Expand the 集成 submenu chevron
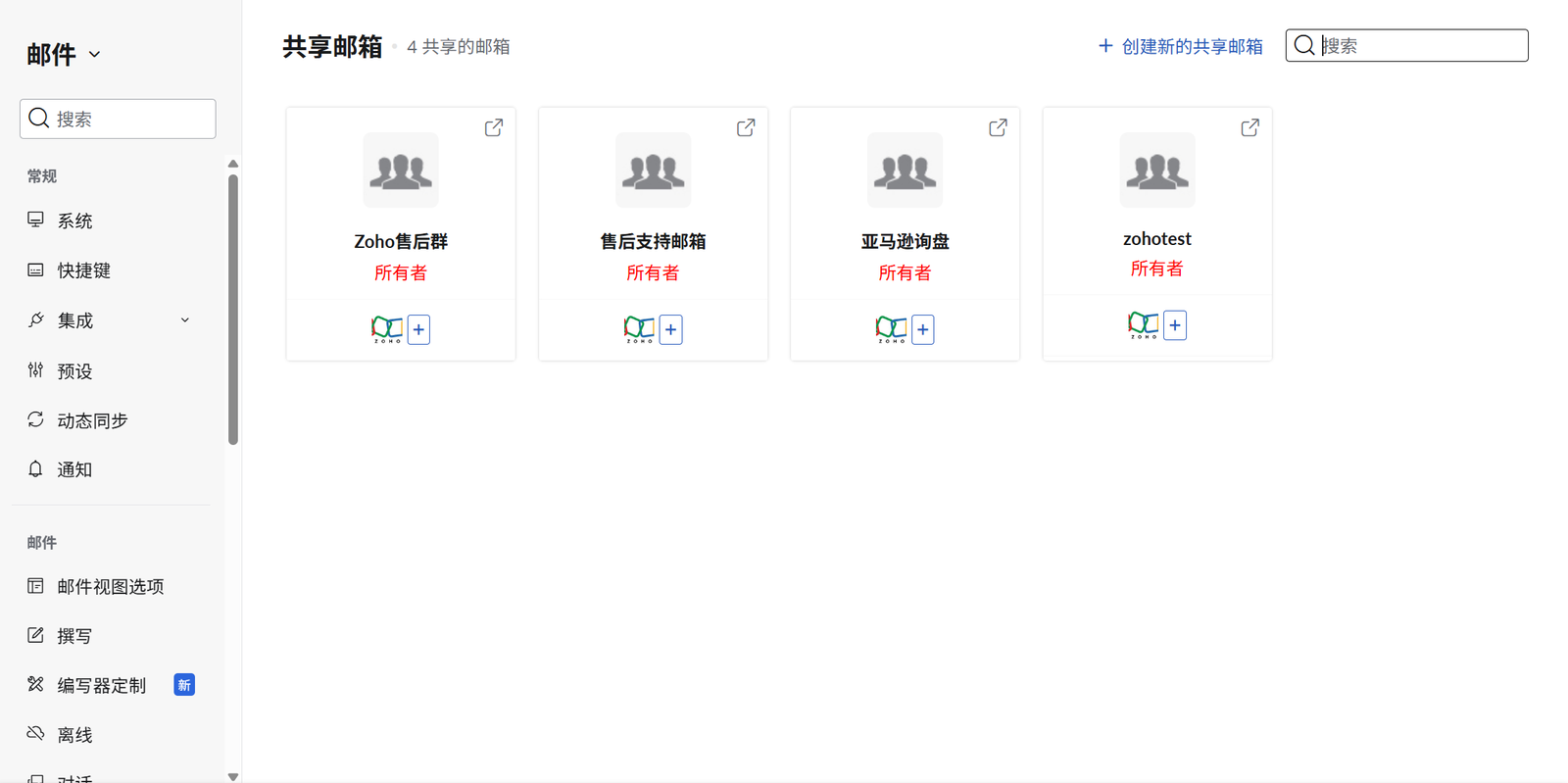1568x783 pixels. (185, 320)
